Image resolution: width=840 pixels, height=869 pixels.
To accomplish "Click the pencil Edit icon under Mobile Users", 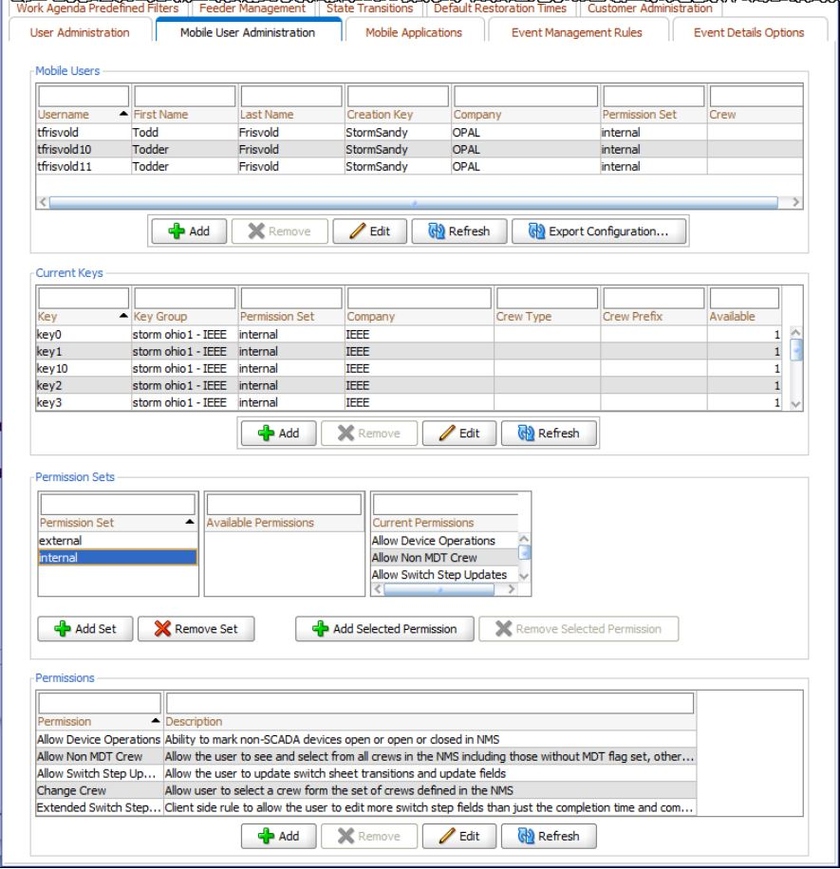I will 357,231.
